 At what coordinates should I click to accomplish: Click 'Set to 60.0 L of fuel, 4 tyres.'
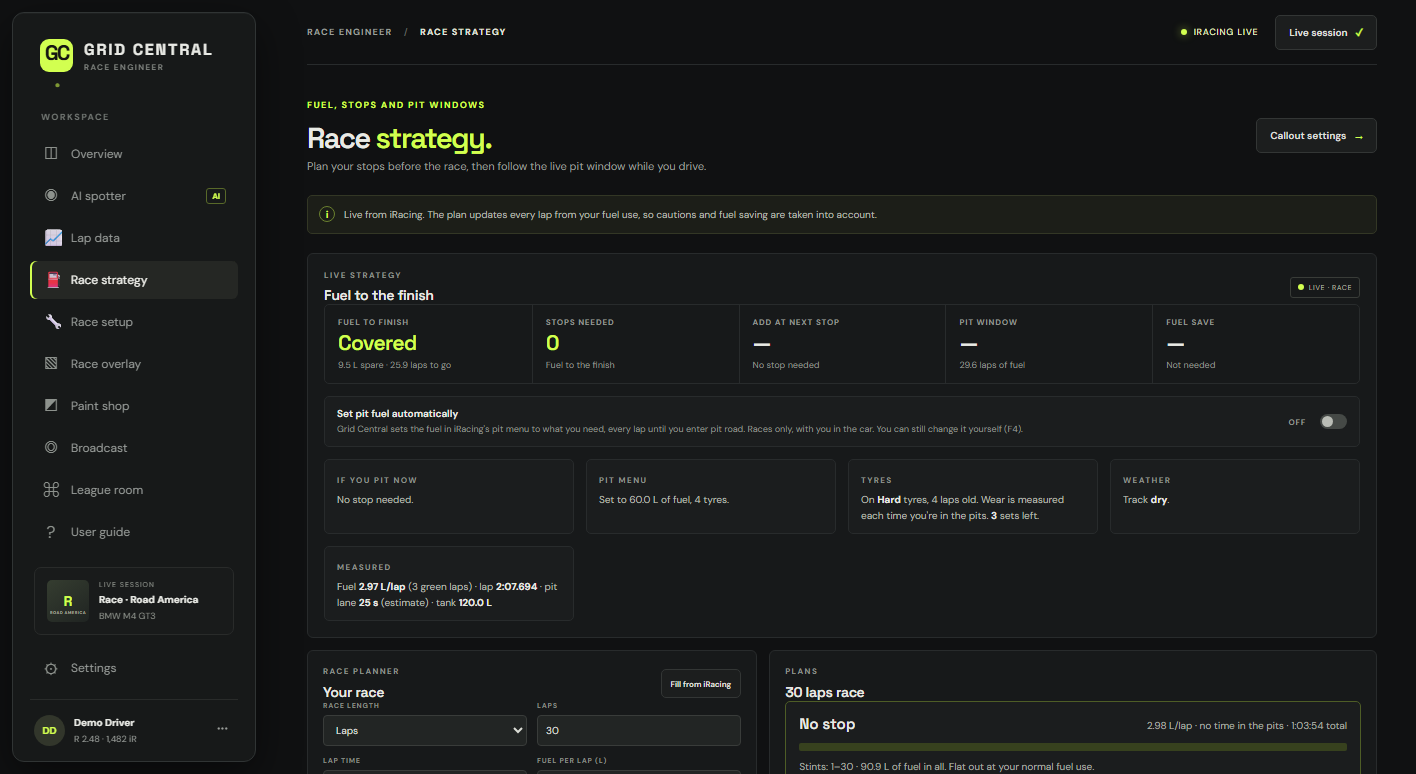click(x=664, y=499)
